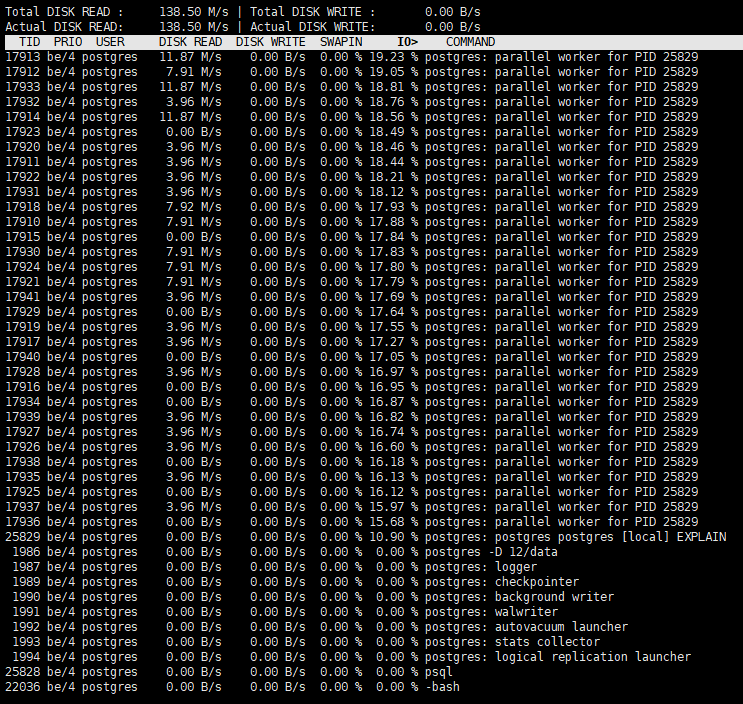Image resolution: width=743 pixels, height=704 pixels.
Task: Select TID 17923 in process list
Action: pyautogui.click(x=23, y=132)
